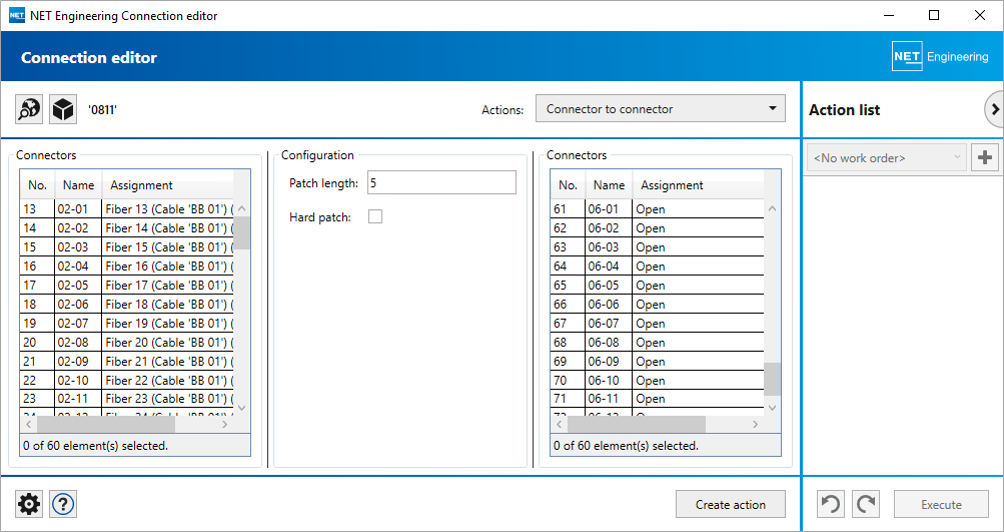
Task: Sort left connectors by the Name column header
Action: (79, 185)
